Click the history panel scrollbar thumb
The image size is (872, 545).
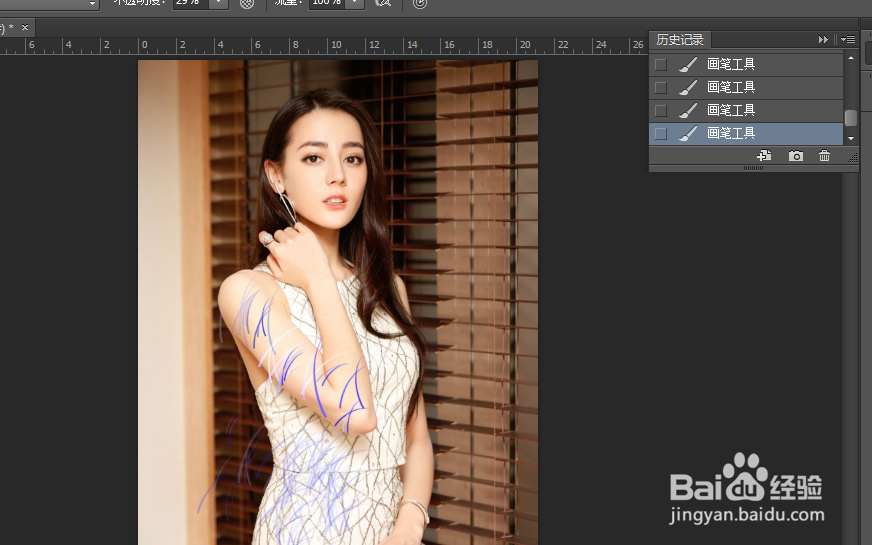coord(851,118)
